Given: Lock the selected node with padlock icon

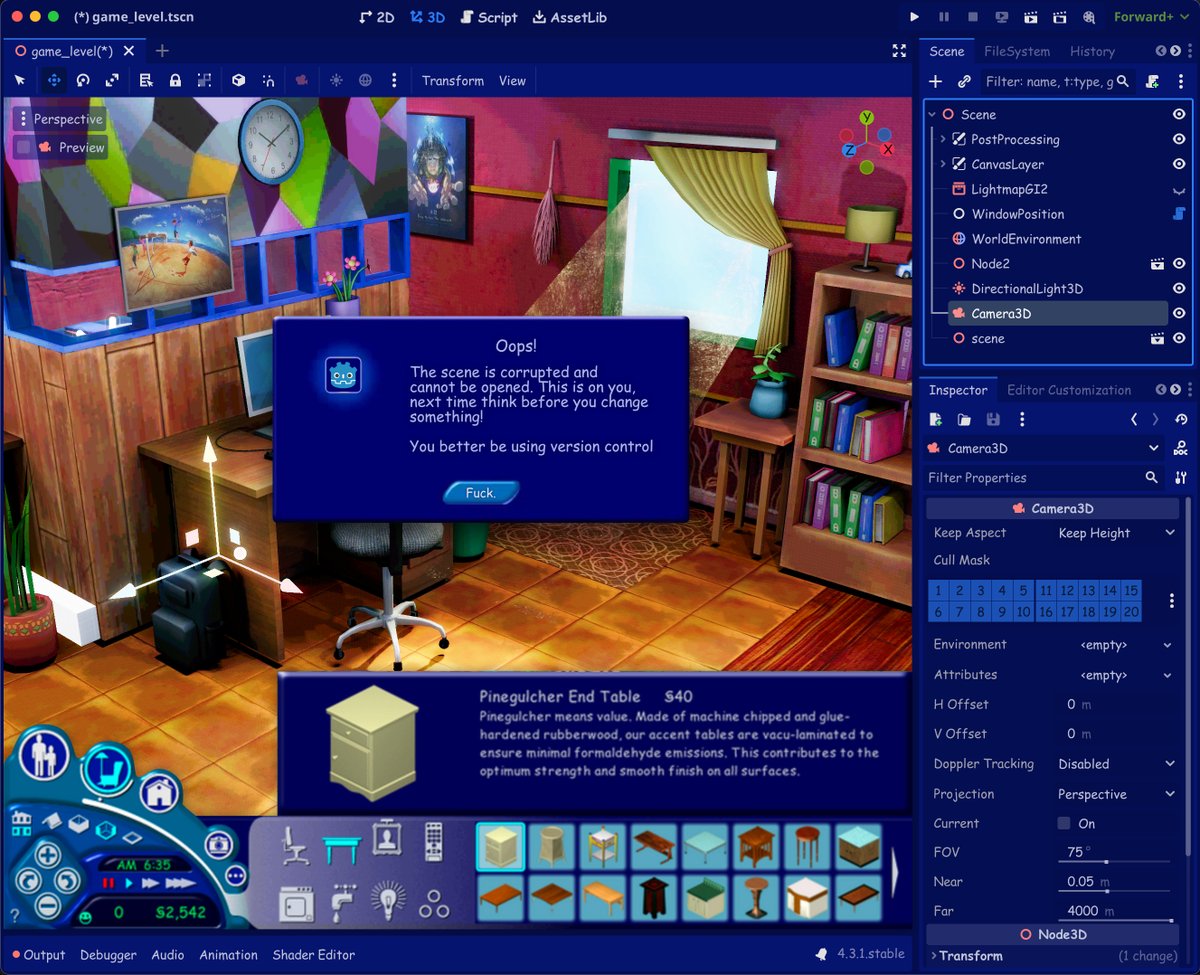Looking at the screenshot, I should pos(175,81).
